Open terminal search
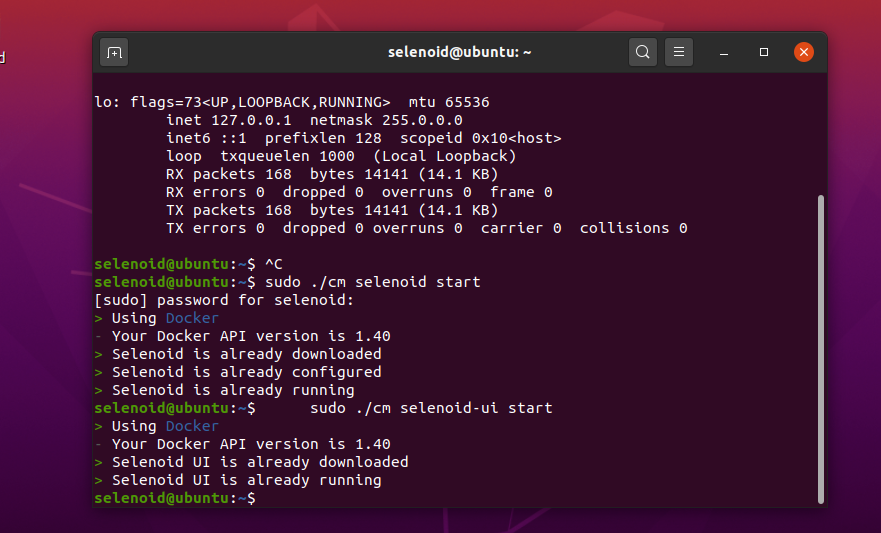Screen dimensions: 881x533 click(x=643, y=52)
